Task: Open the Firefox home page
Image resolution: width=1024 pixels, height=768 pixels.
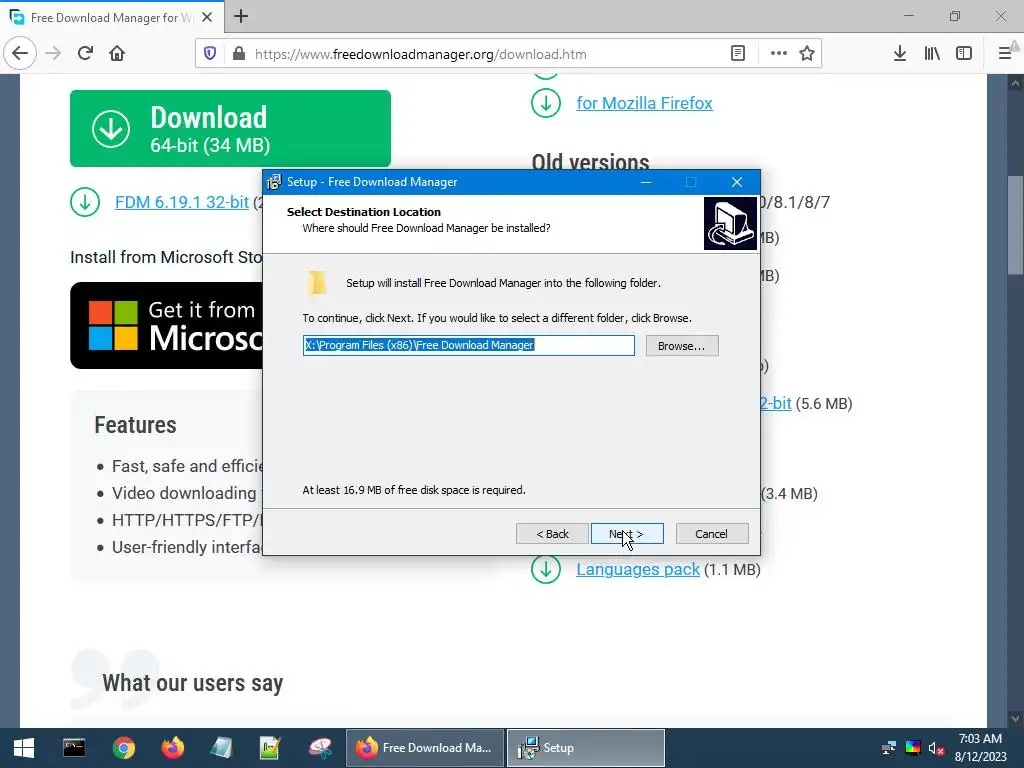Action: point(117,54)
